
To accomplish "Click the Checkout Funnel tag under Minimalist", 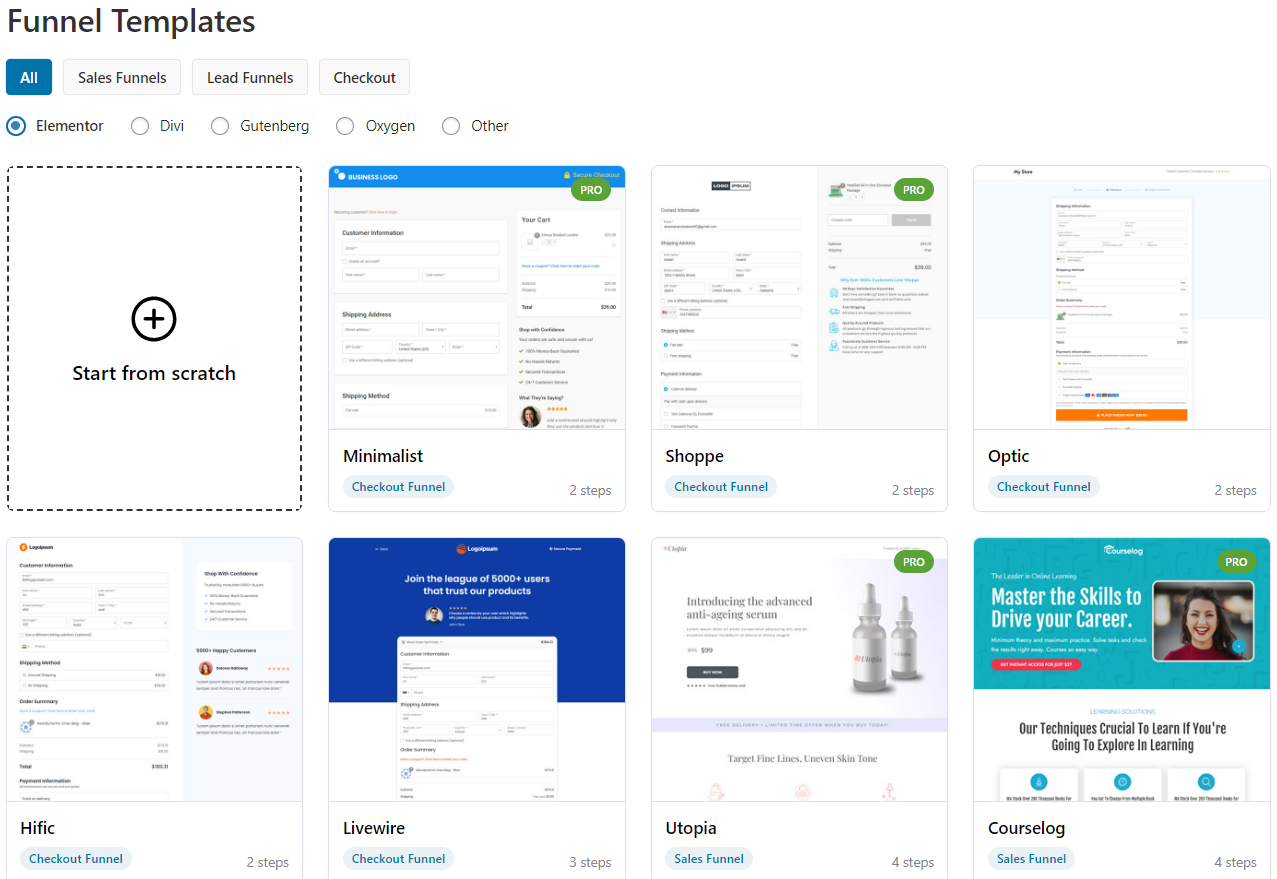I will click(398, 487).
